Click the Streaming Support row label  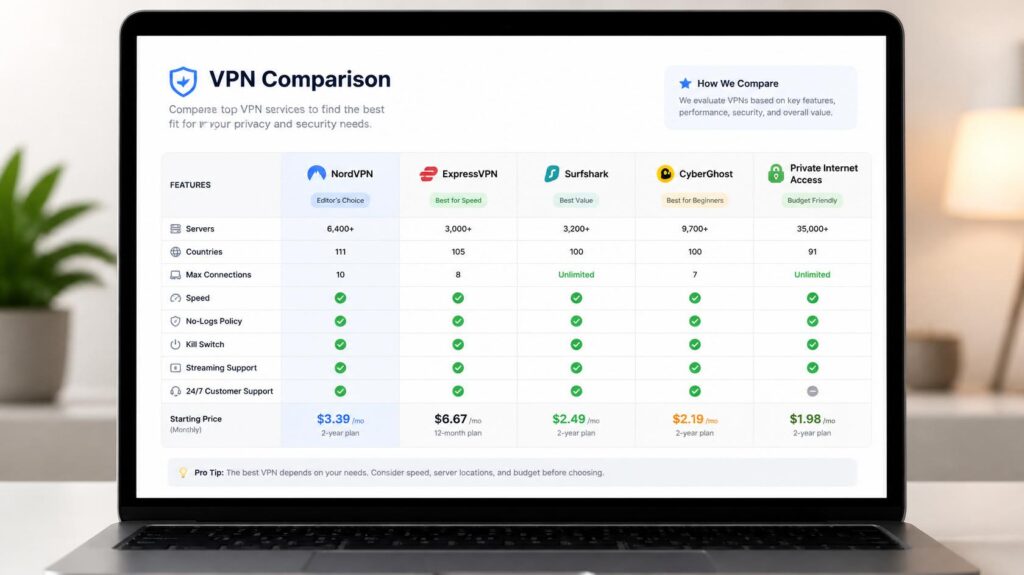click(x=221, y=368)
